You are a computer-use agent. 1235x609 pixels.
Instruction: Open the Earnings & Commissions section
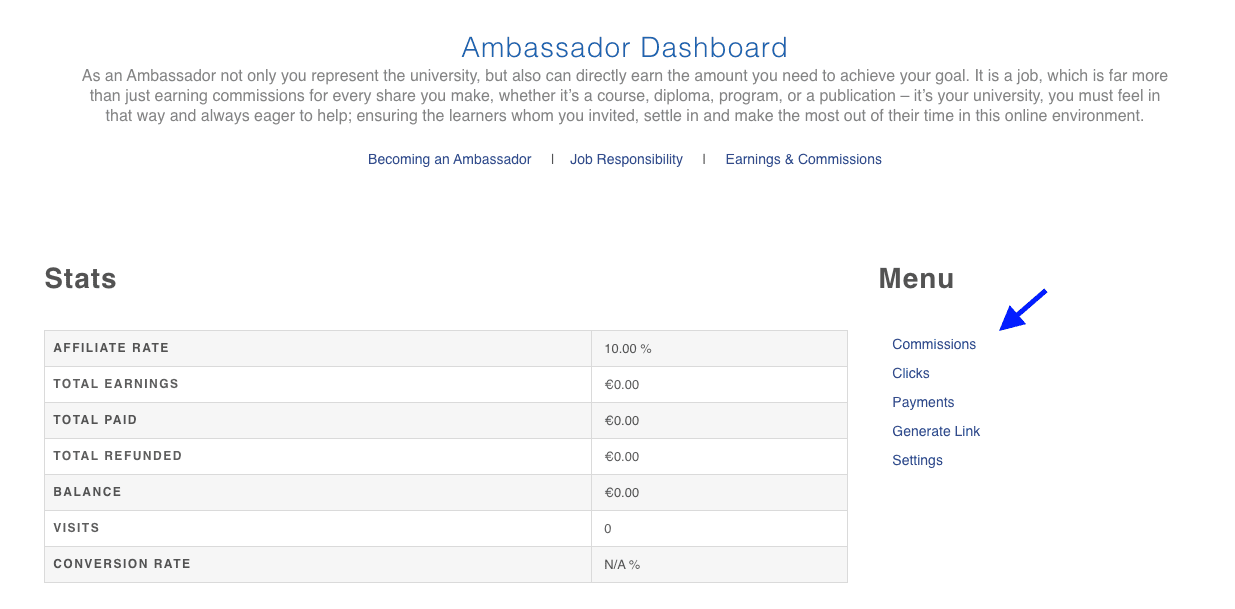point(803,159)
